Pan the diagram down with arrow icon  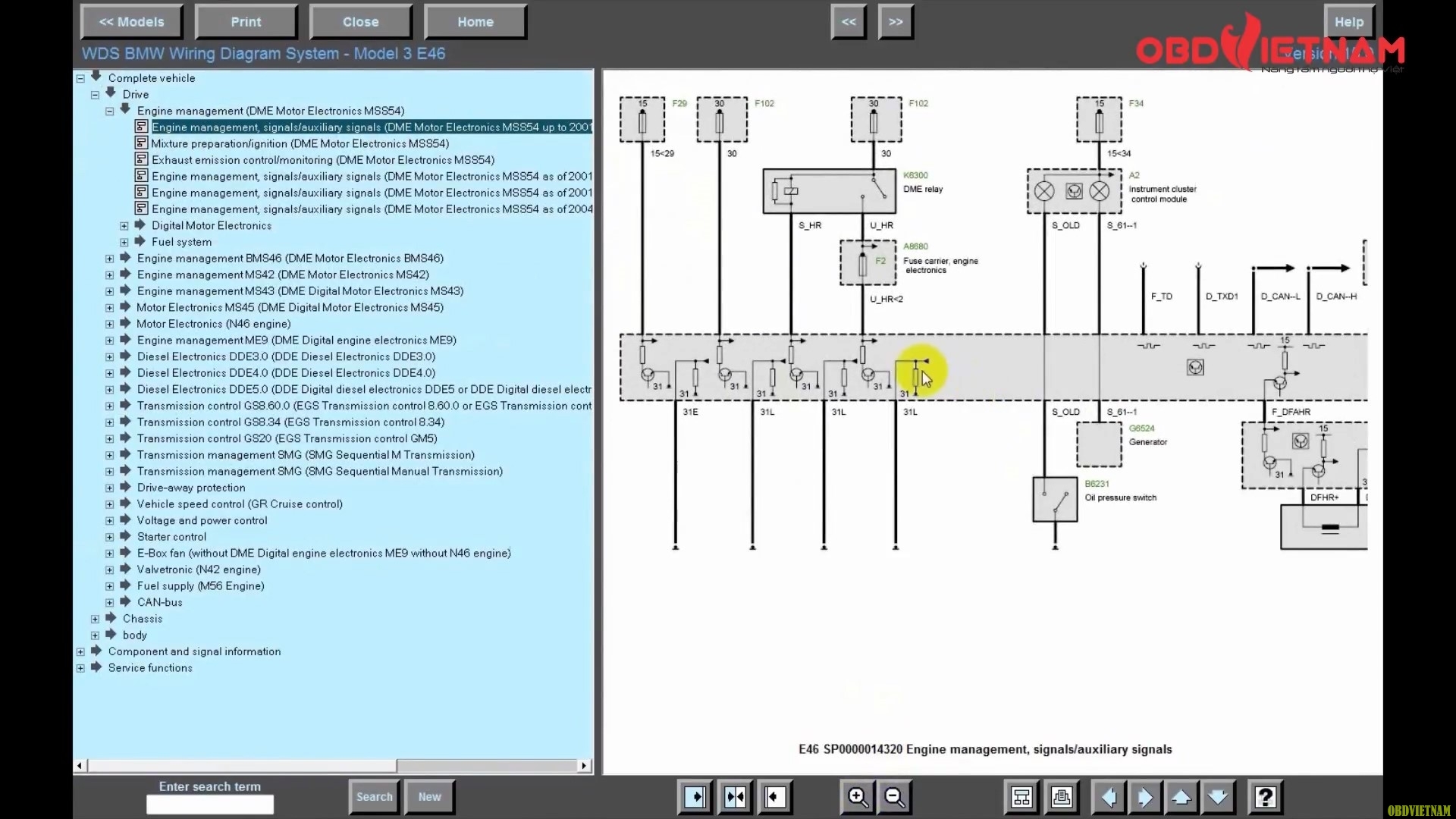(x=1218, y=797)
